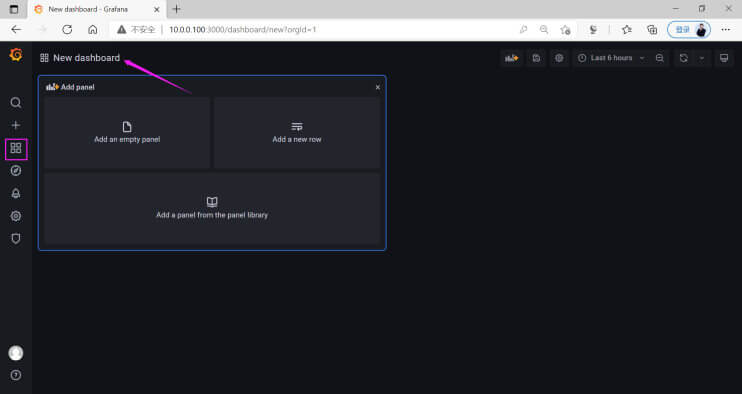
Task: Open the search dashboards icon in sidebar
Action: [x=16, y=103]
